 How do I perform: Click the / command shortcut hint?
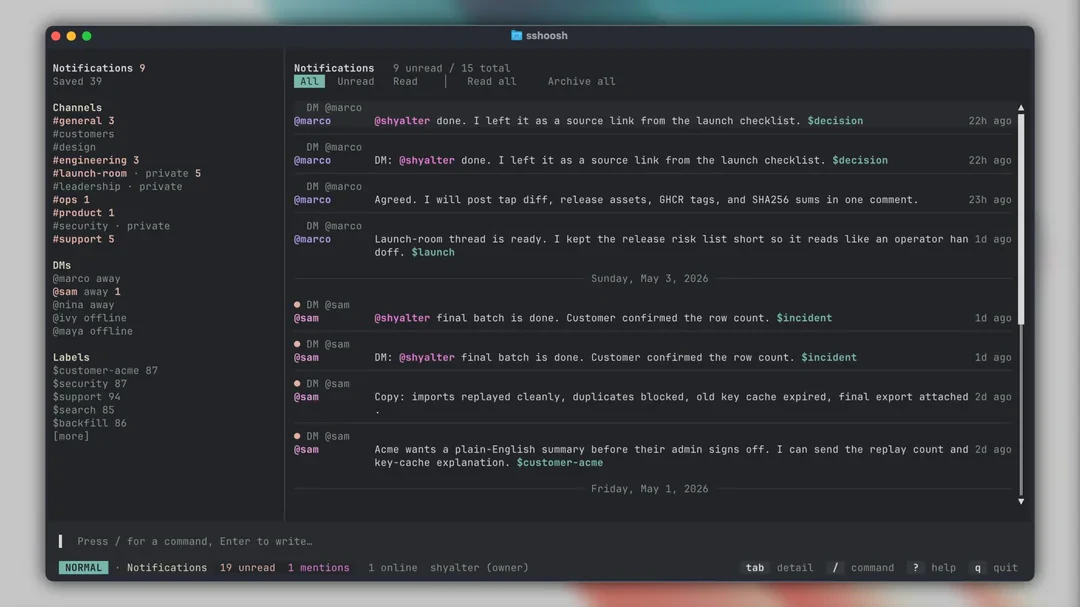861,568
